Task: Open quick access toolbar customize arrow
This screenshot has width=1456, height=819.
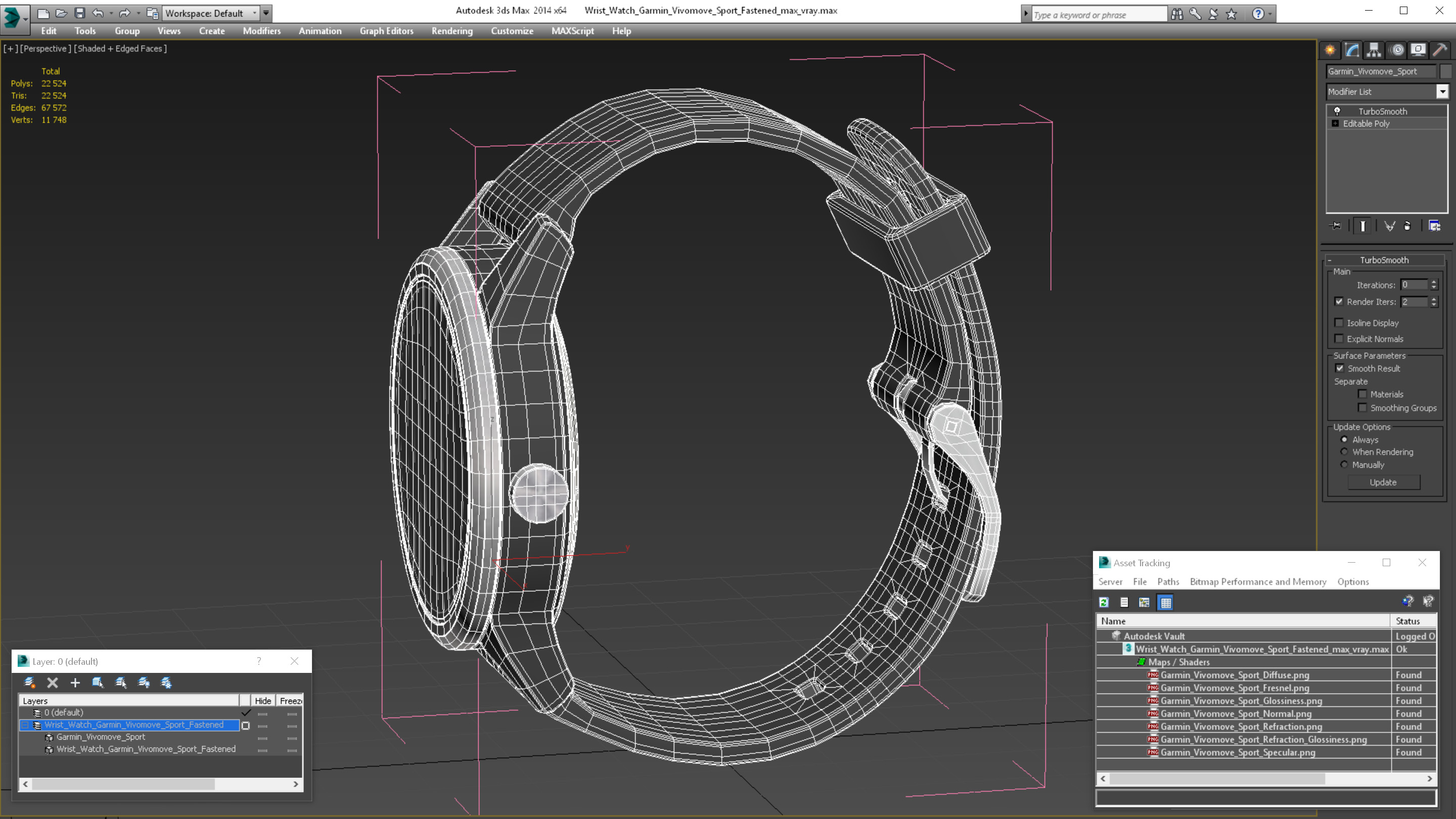Action: [x=265, y=13]
